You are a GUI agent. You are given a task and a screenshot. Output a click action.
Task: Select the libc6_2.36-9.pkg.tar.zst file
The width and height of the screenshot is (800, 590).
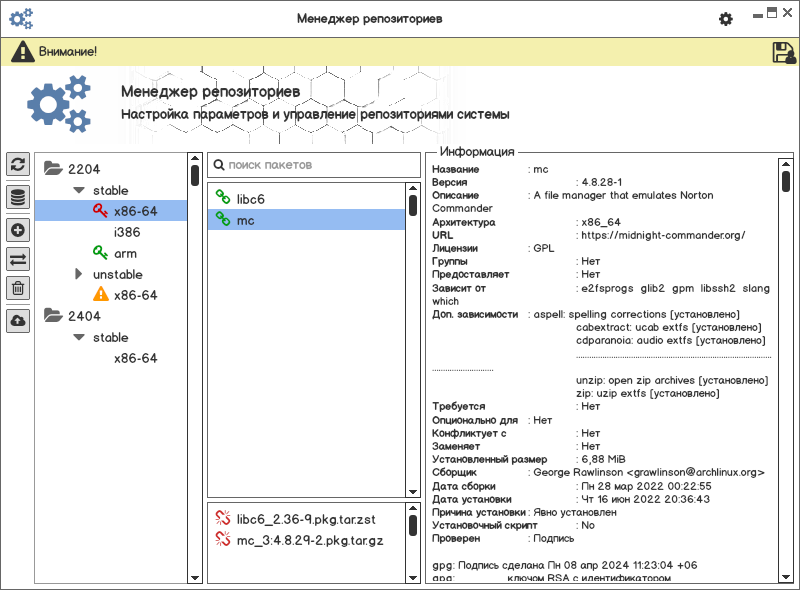(305, 519)
